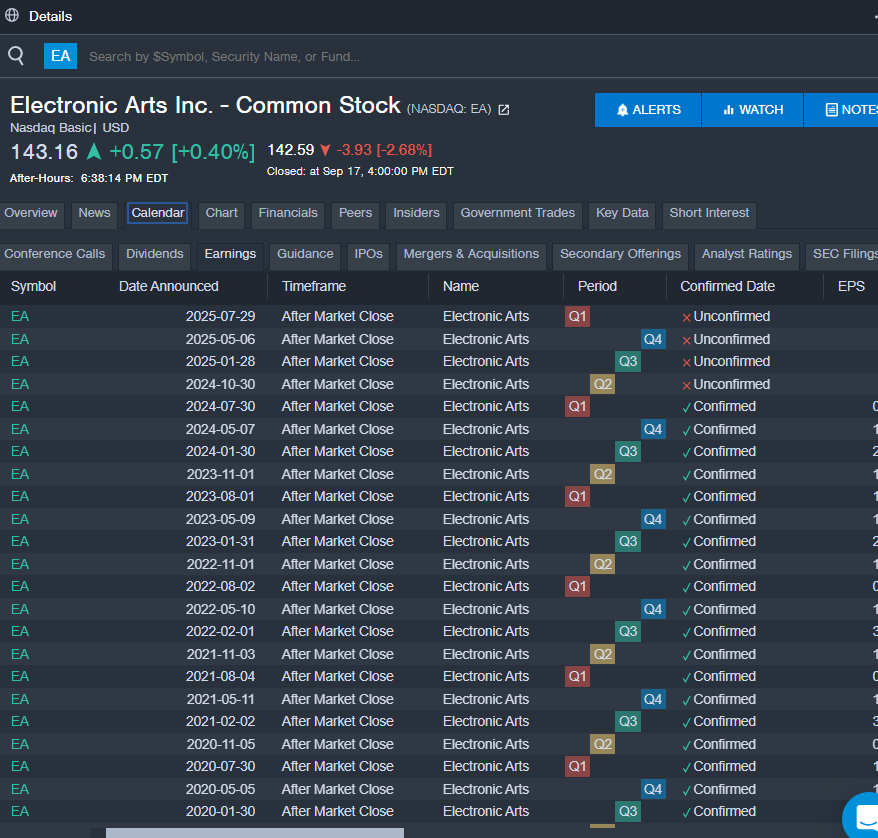Image resolution: width=878 pixels, height=838 pixels.
Task: Click the Q3 badge in the 2022-02-01 row
Action: pos(628,631)
